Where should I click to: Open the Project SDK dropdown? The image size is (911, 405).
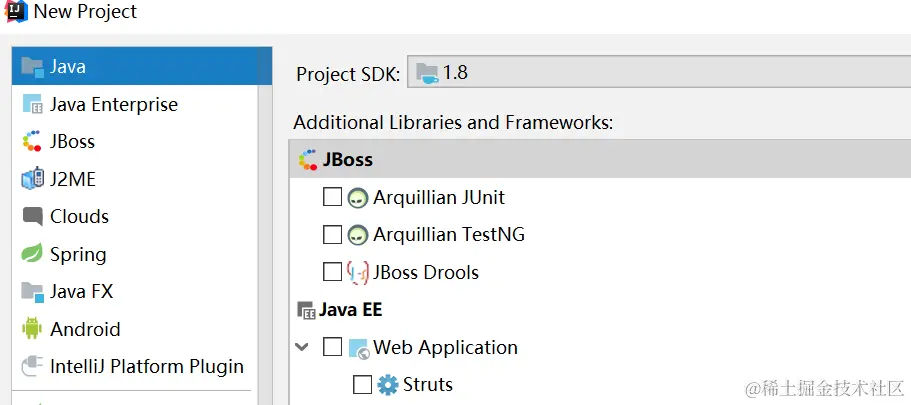click(x=659, y=73)
